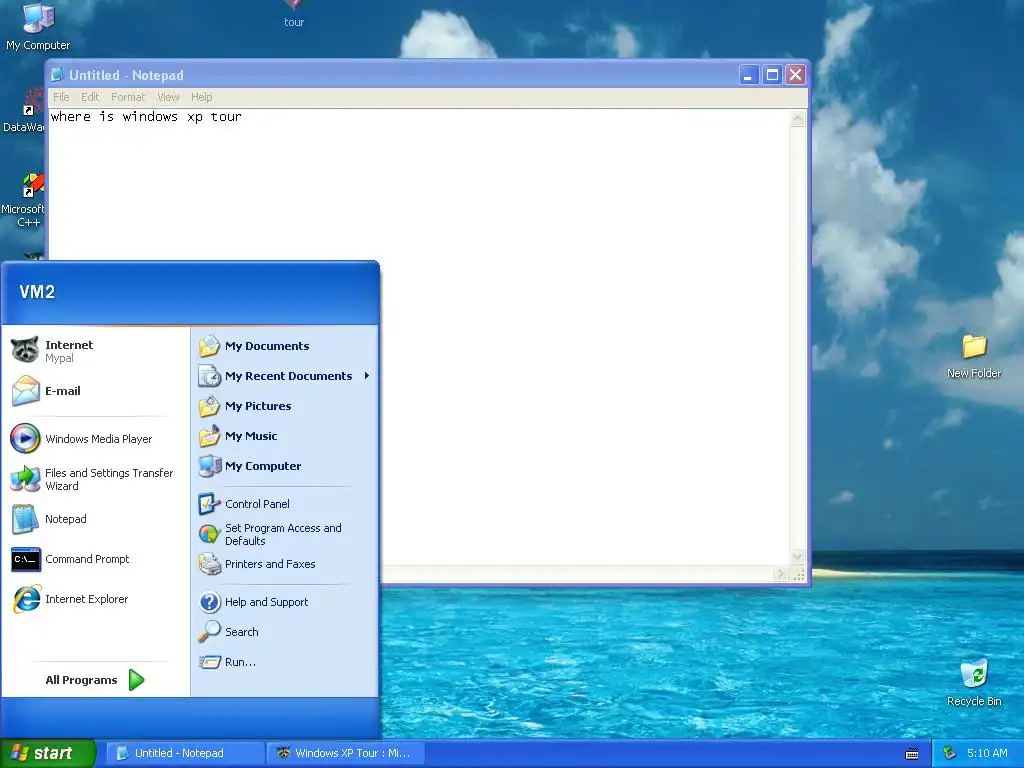Screen dimensions: 1024x768
Task: Launch Internet Explorer icon
Action: point(26,599)
